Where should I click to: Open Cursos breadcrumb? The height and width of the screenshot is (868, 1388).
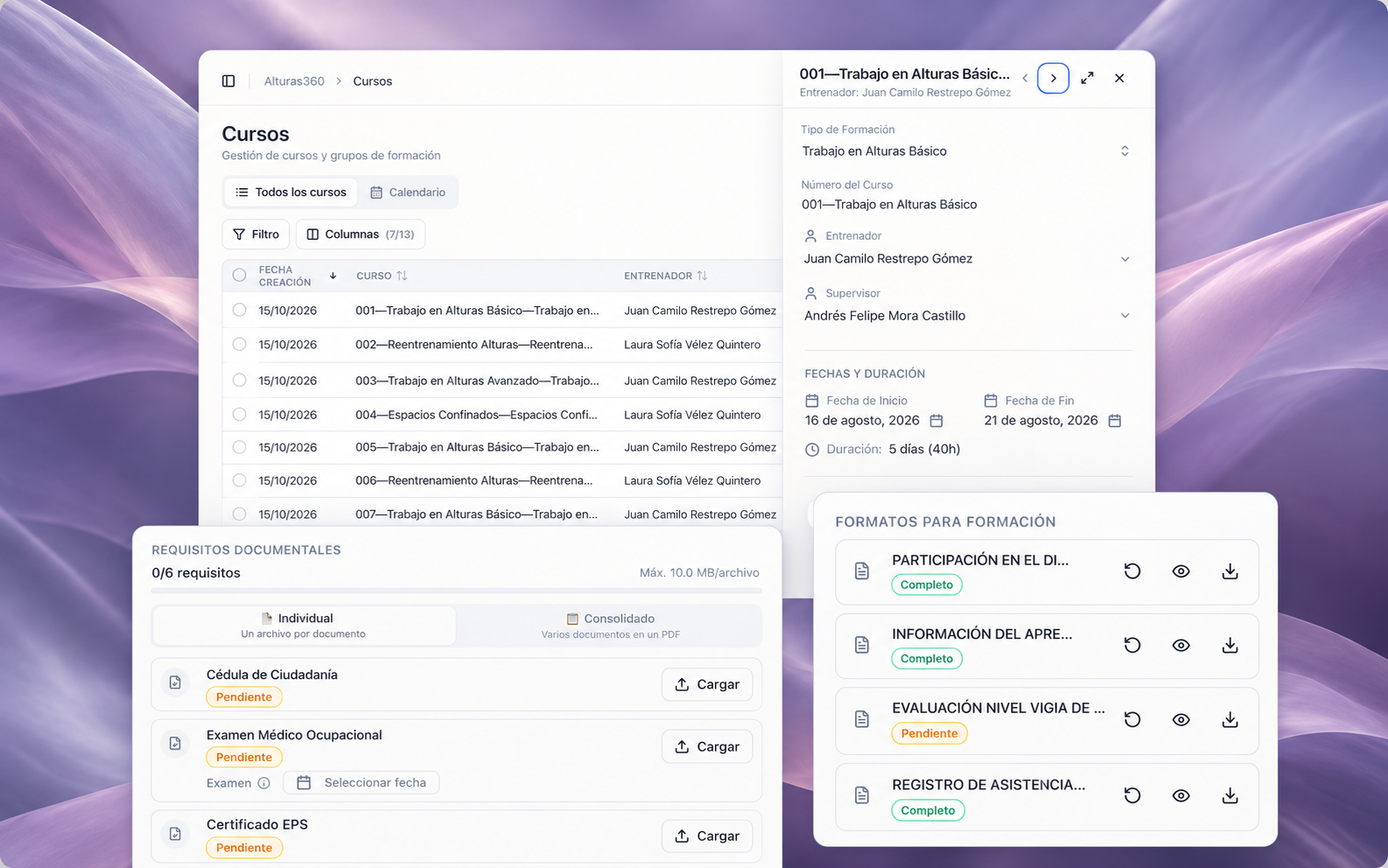click(x=373, y=81)
